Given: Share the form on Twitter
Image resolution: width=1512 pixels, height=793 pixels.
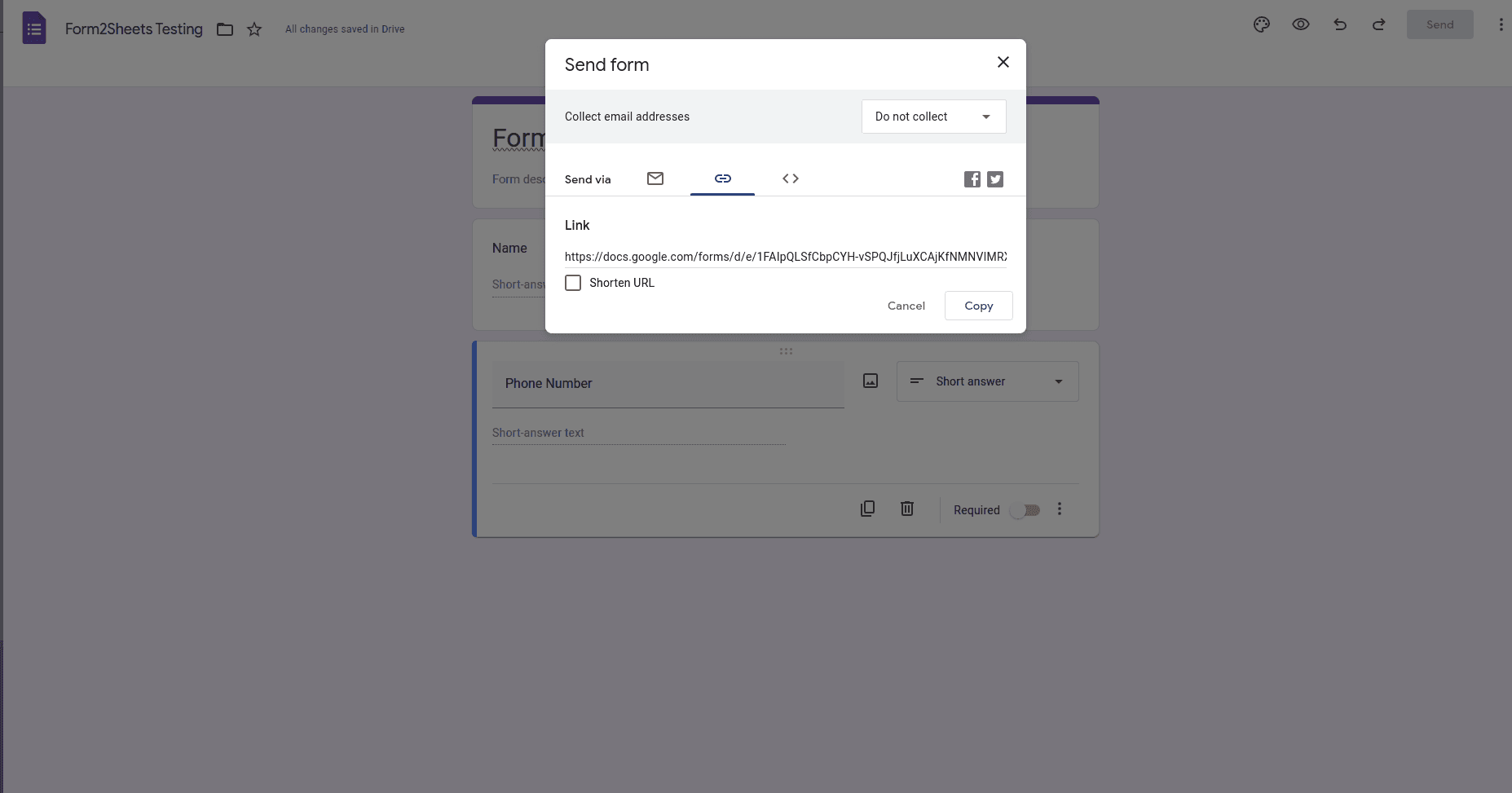Looking at the screenshot, I should 995,179.
